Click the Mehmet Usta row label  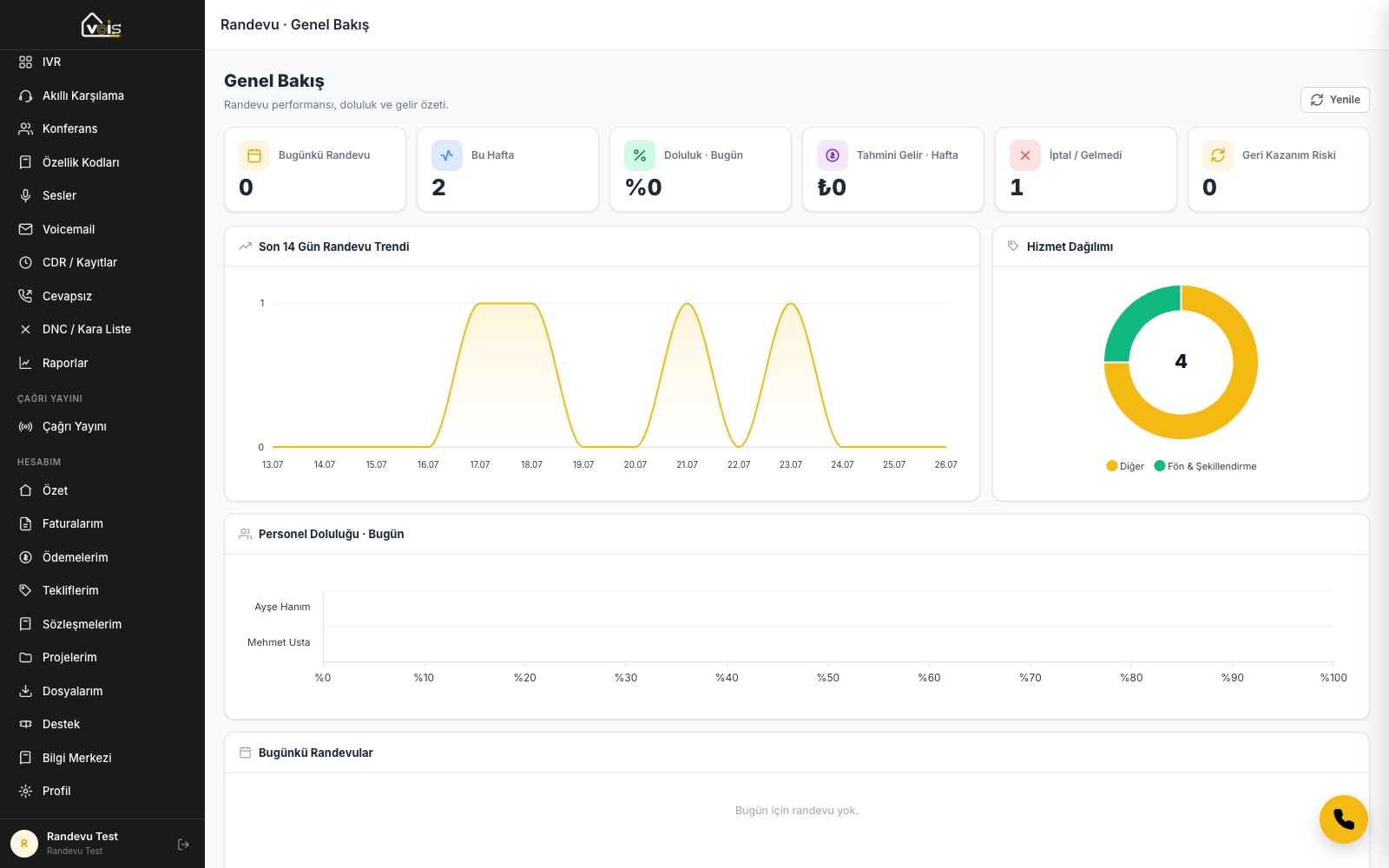coord(279,642)
